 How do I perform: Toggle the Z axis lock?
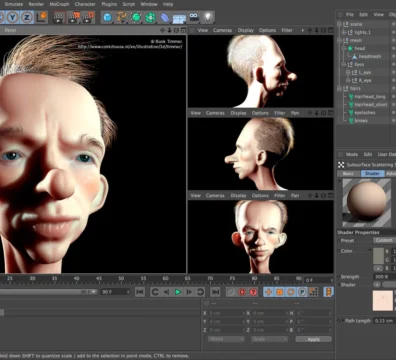coord(27,17)
